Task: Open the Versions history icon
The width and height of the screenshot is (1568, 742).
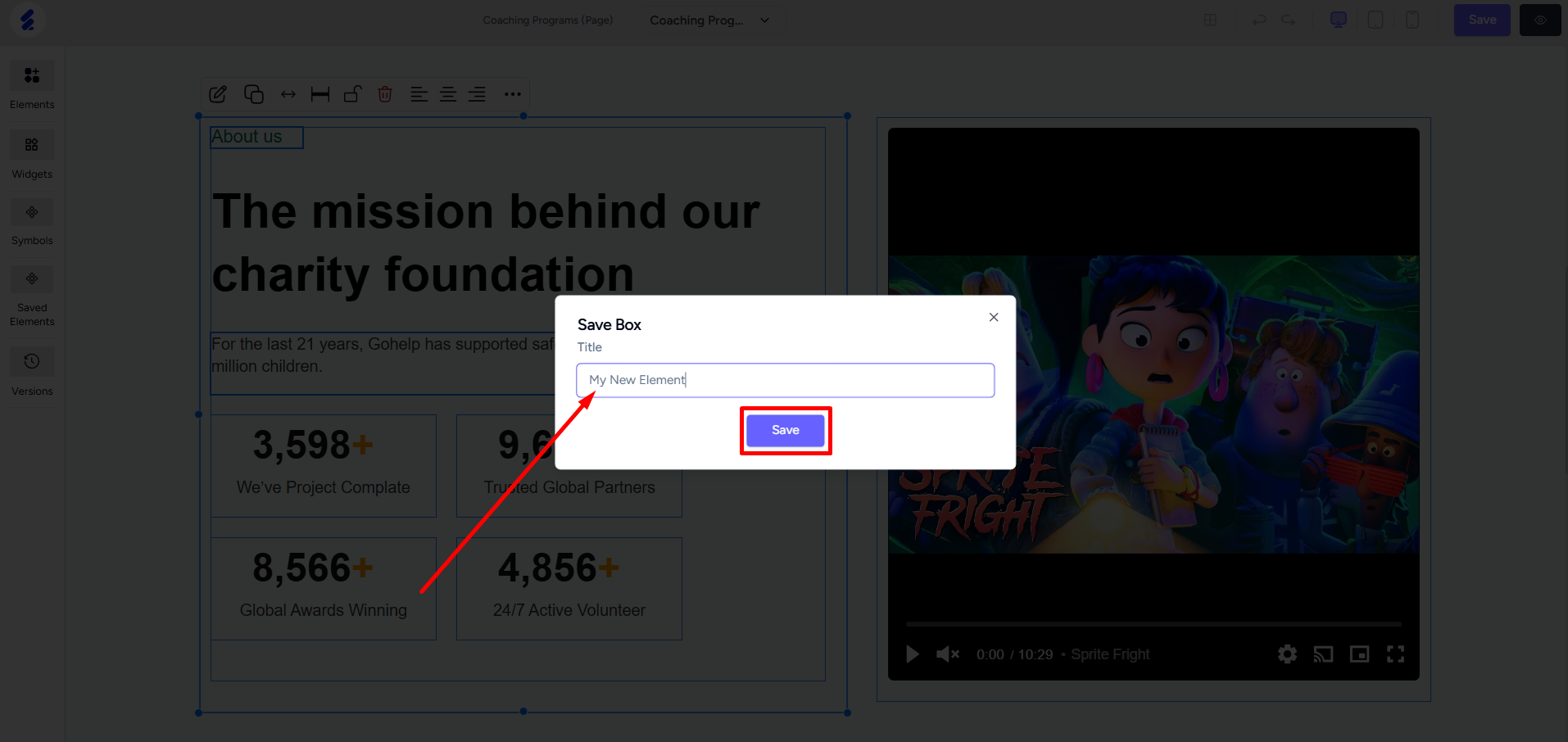Action: (x=32, y=361)
